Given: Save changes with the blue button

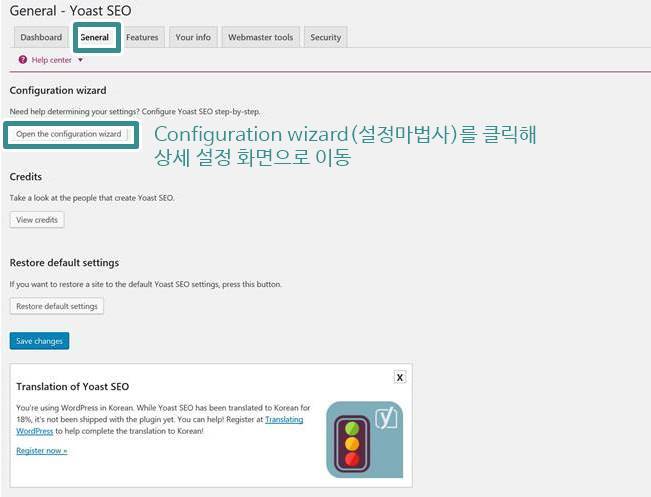Looking at the screenshot, I should pyautogui.click(x=39, y=341).
